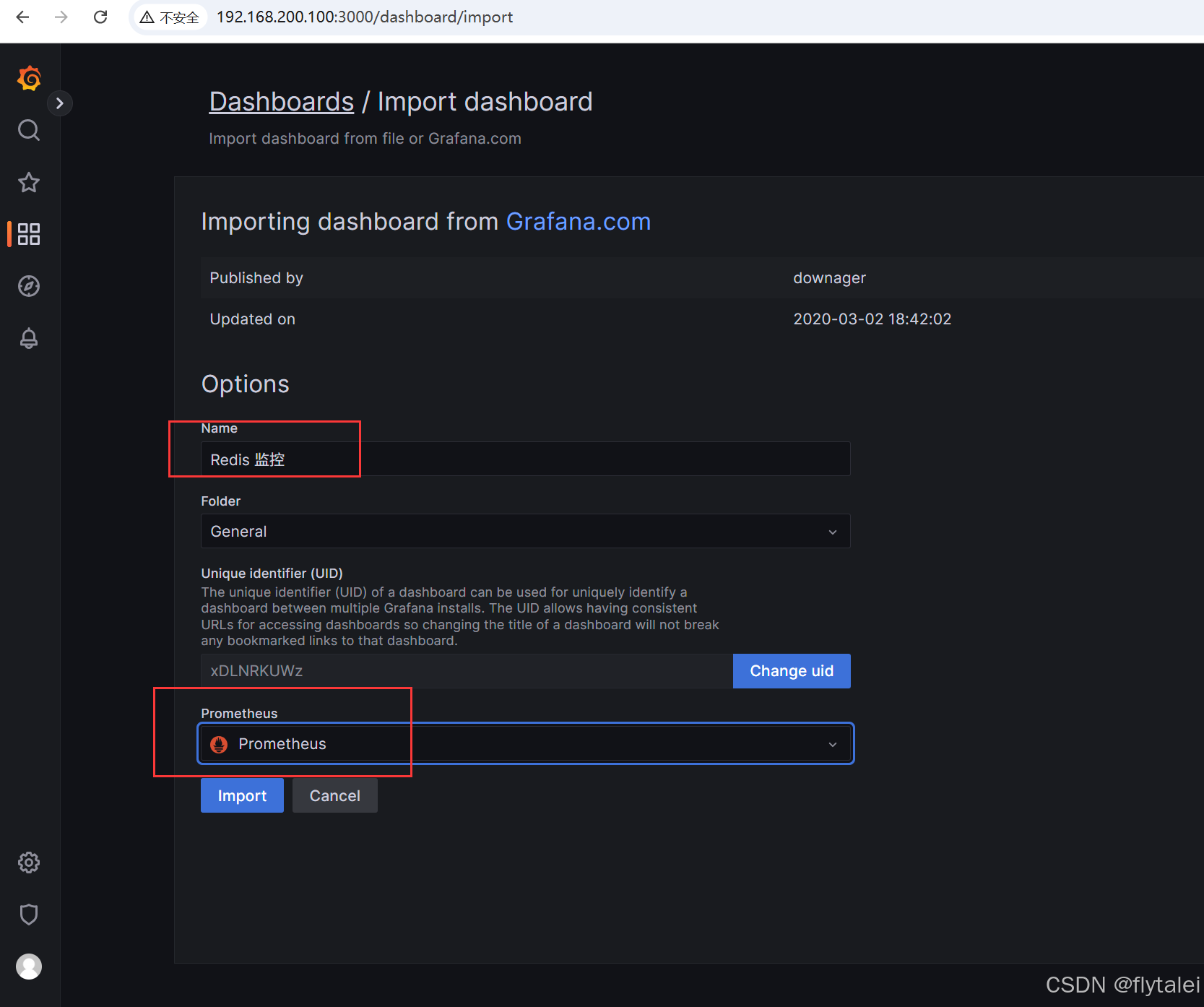This screenshot has height=1007, width=1204.
Task: Open the Grafana.com link in heading
Action: (579, 221)
